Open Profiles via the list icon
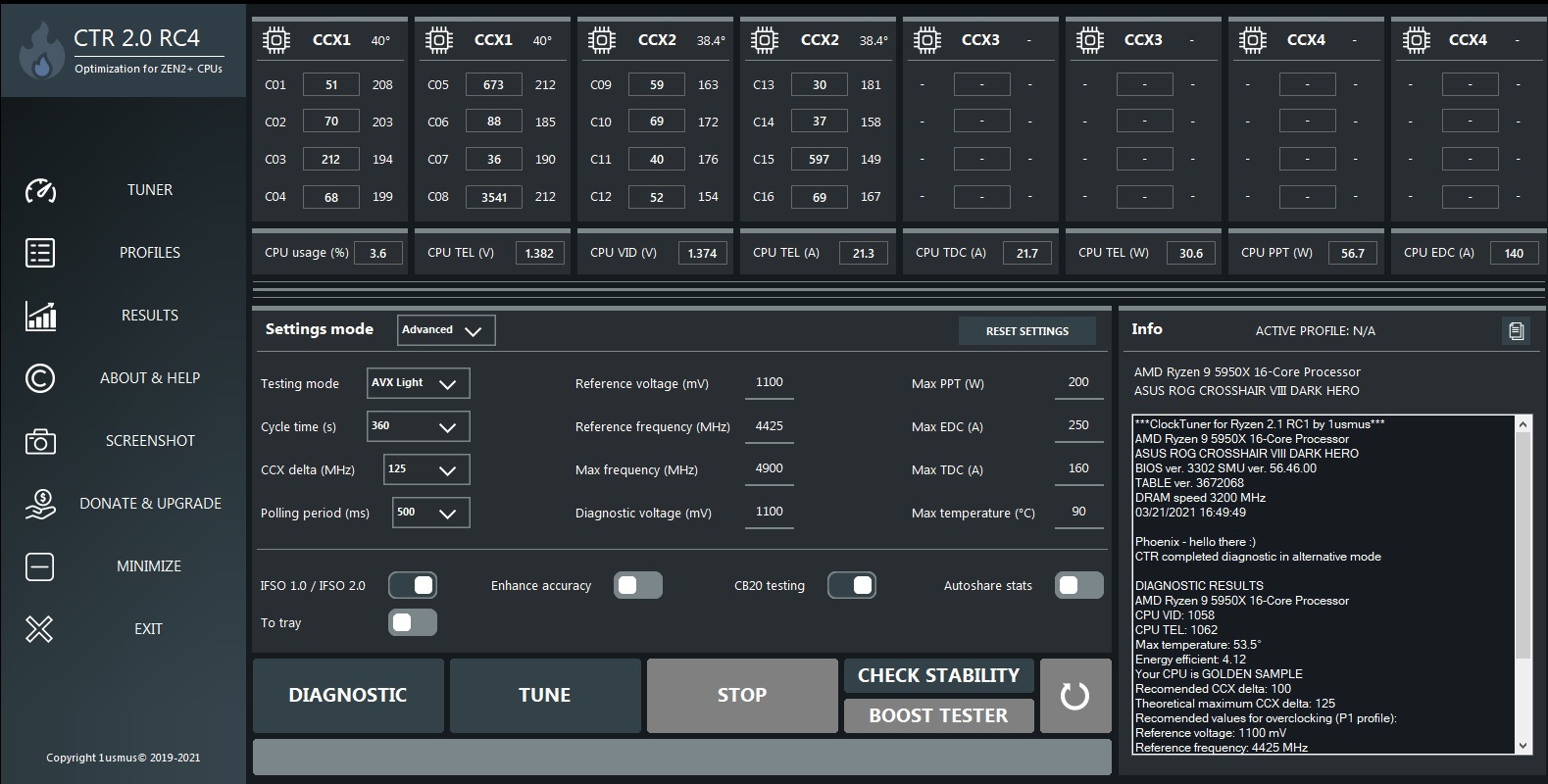Screen dimensions: 1548x784 (40, 253)
